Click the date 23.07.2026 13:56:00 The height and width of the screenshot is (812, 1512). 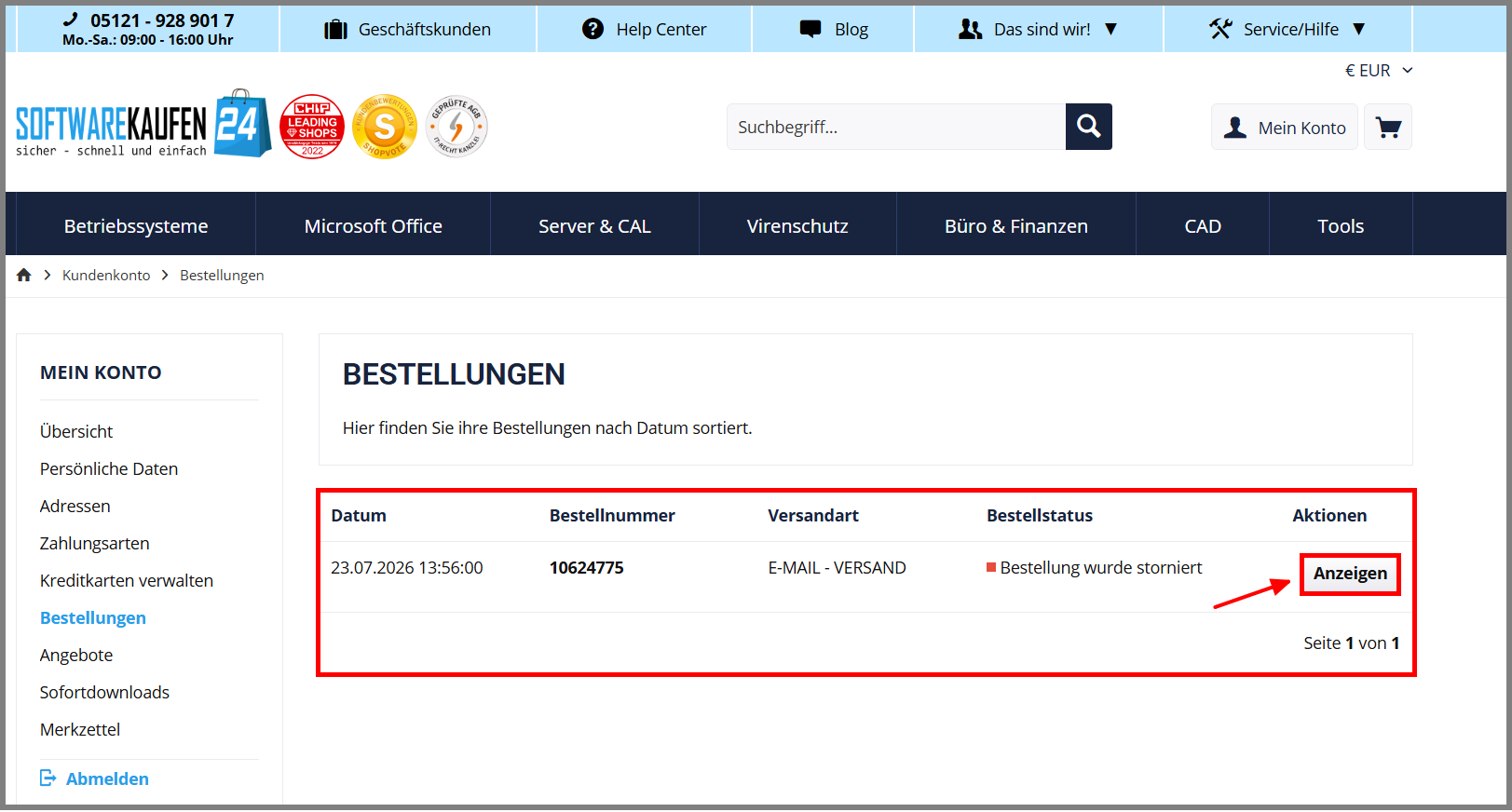coord(407,567)
